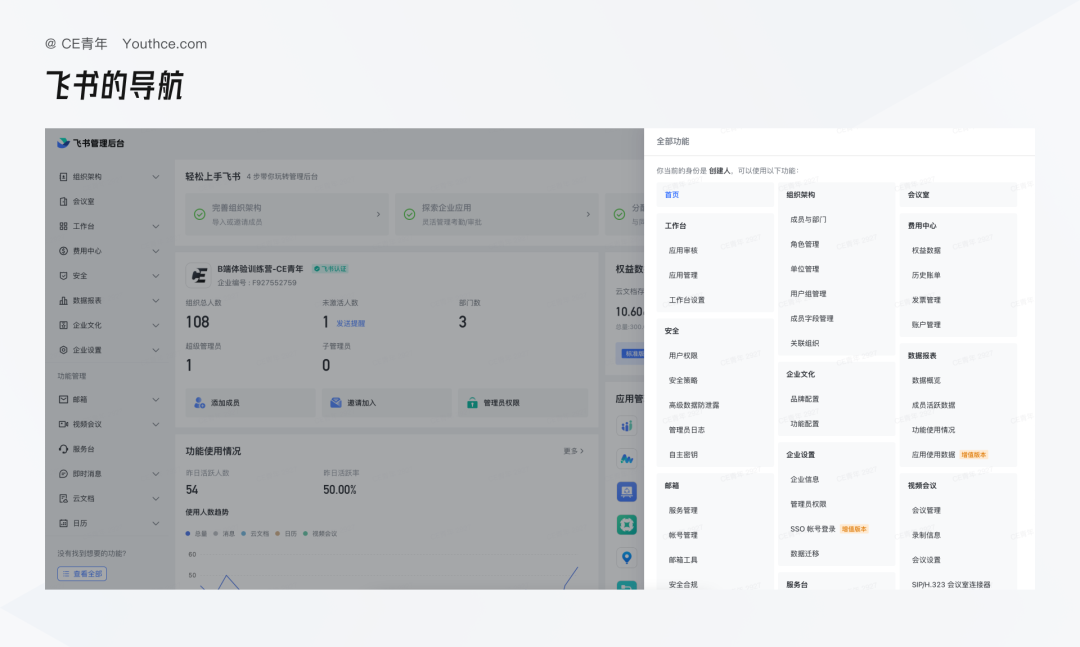Screen dimensions: 1080x647
Task: Open the 完善组织架构 onboarding step card
Action: click(x=284, y=213)
